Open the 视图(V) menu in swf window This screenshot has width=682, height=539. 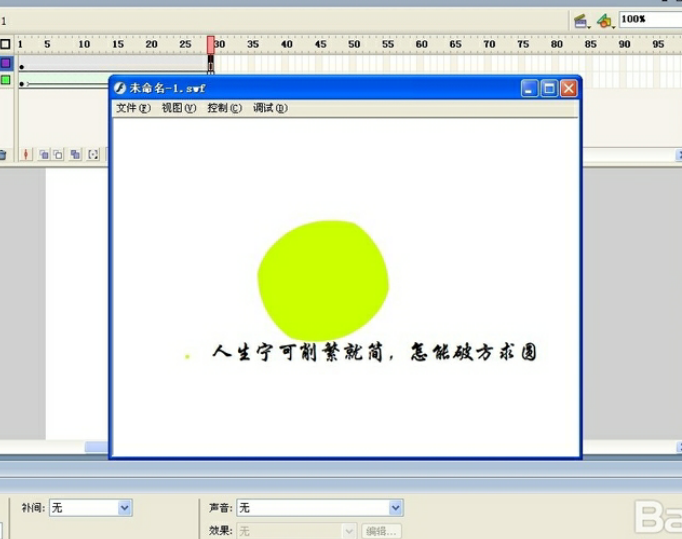tap(179, 108)
